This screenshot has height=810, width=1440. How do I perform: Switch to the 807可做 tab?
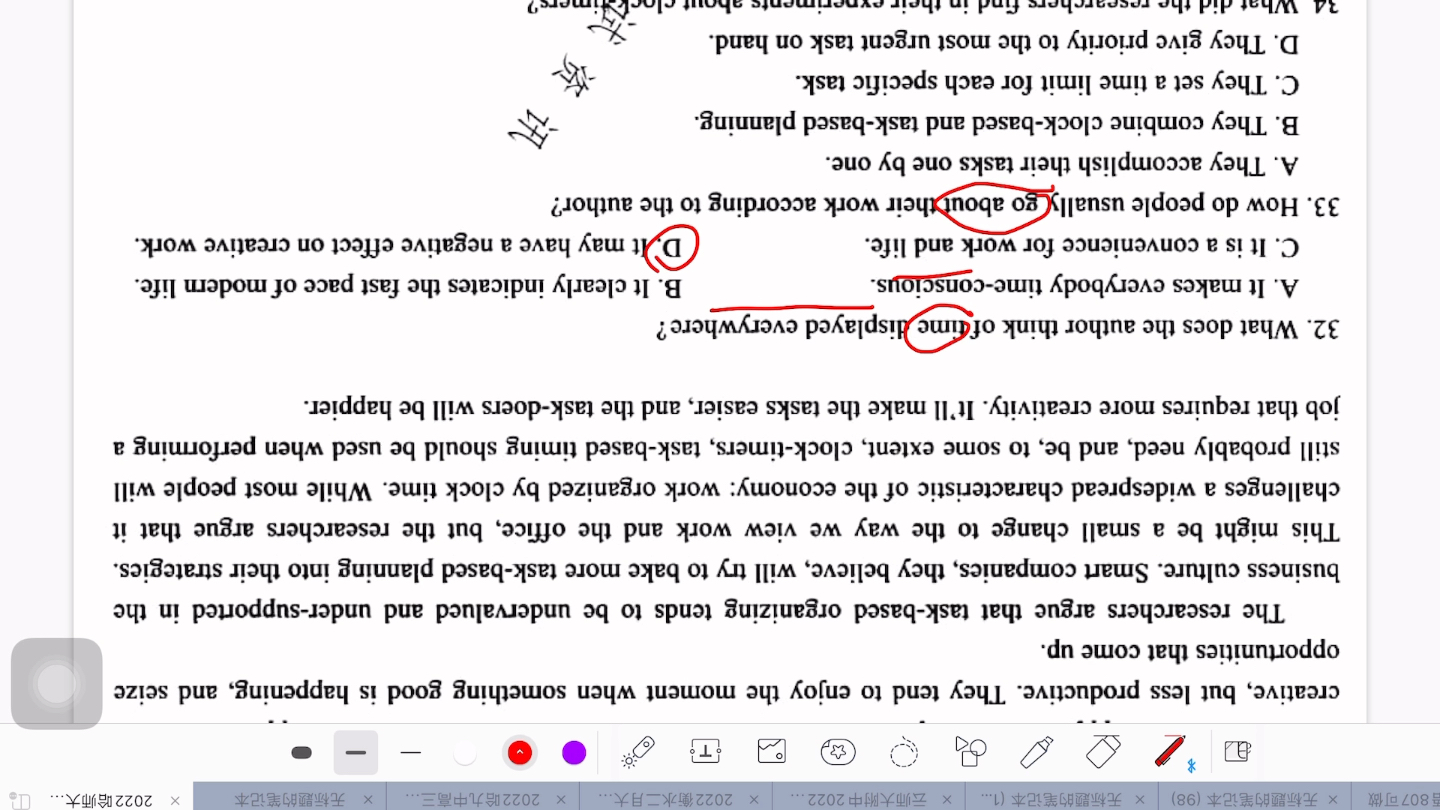[x=1405, y=800]
